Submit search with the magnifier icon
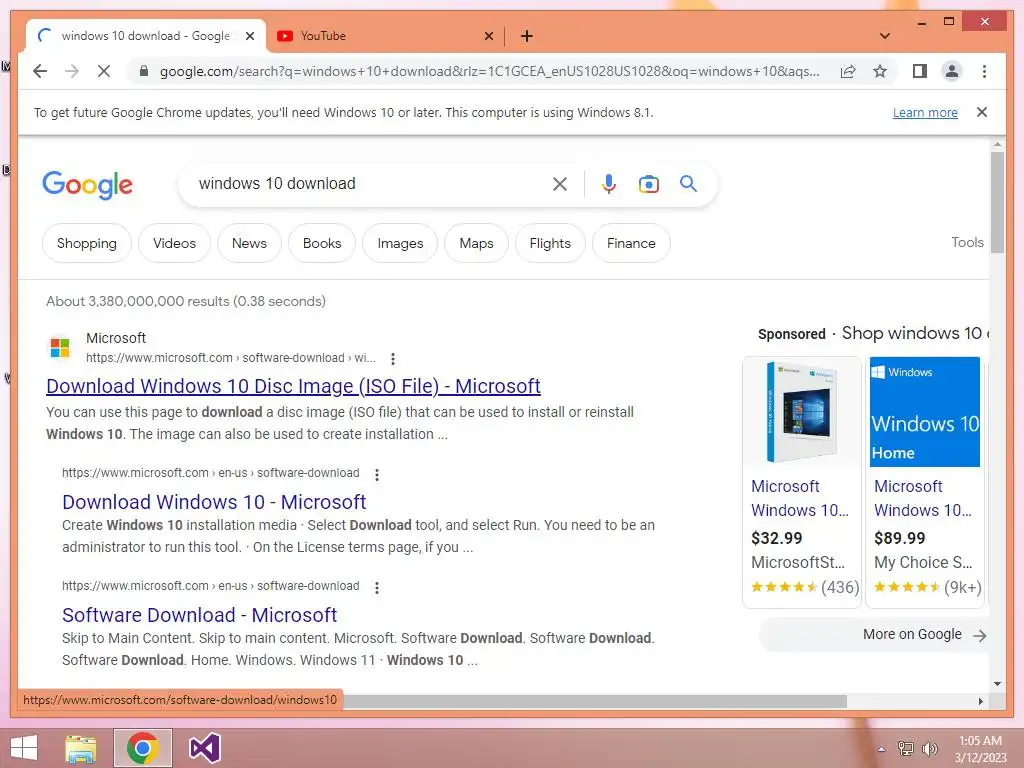 point(688,184)
